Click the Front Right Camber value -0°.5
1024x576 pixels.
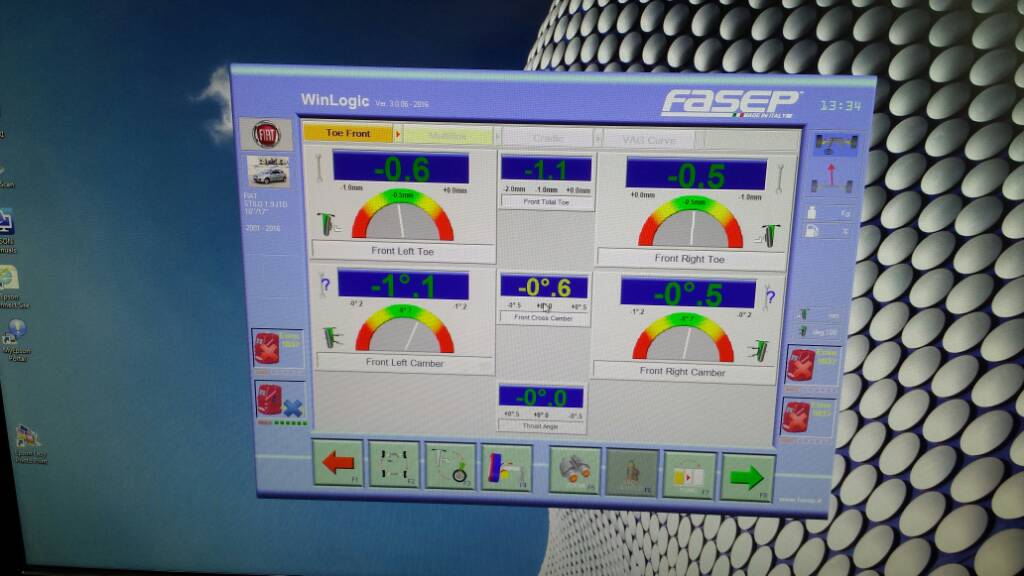(688, 293)
